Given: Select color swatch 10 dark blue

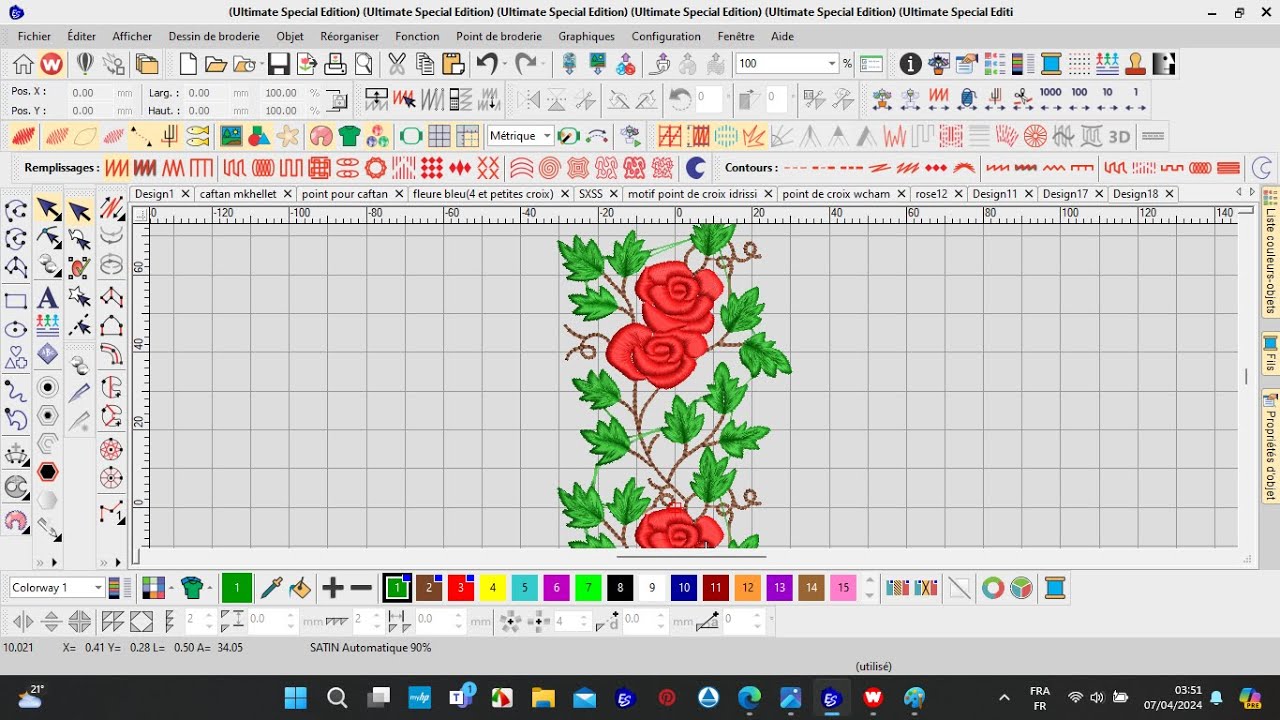Looking at the screenshot, I should (684, 588).
